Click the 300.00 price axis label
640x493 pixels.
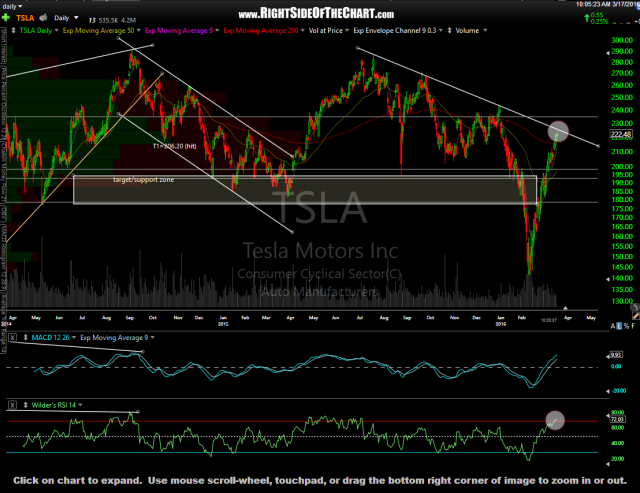pyautogui.click(x=622, y=40)
